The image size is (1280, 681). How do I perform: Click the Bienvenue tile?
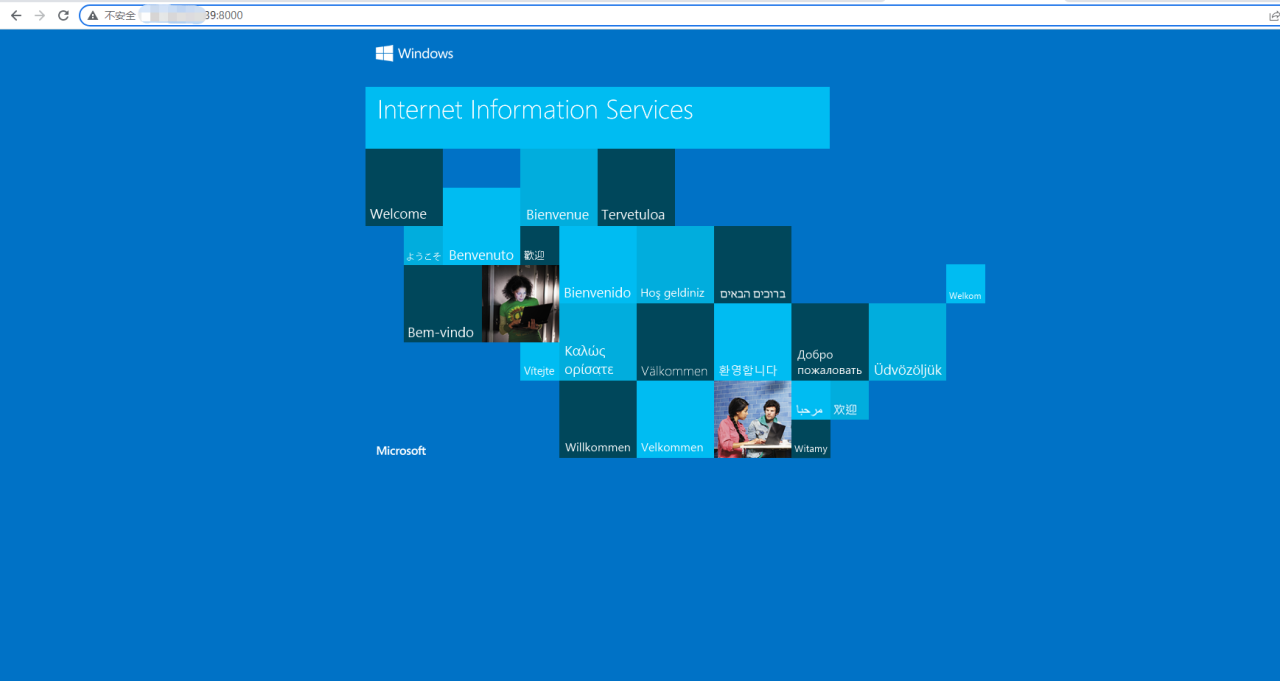(559, 187)
